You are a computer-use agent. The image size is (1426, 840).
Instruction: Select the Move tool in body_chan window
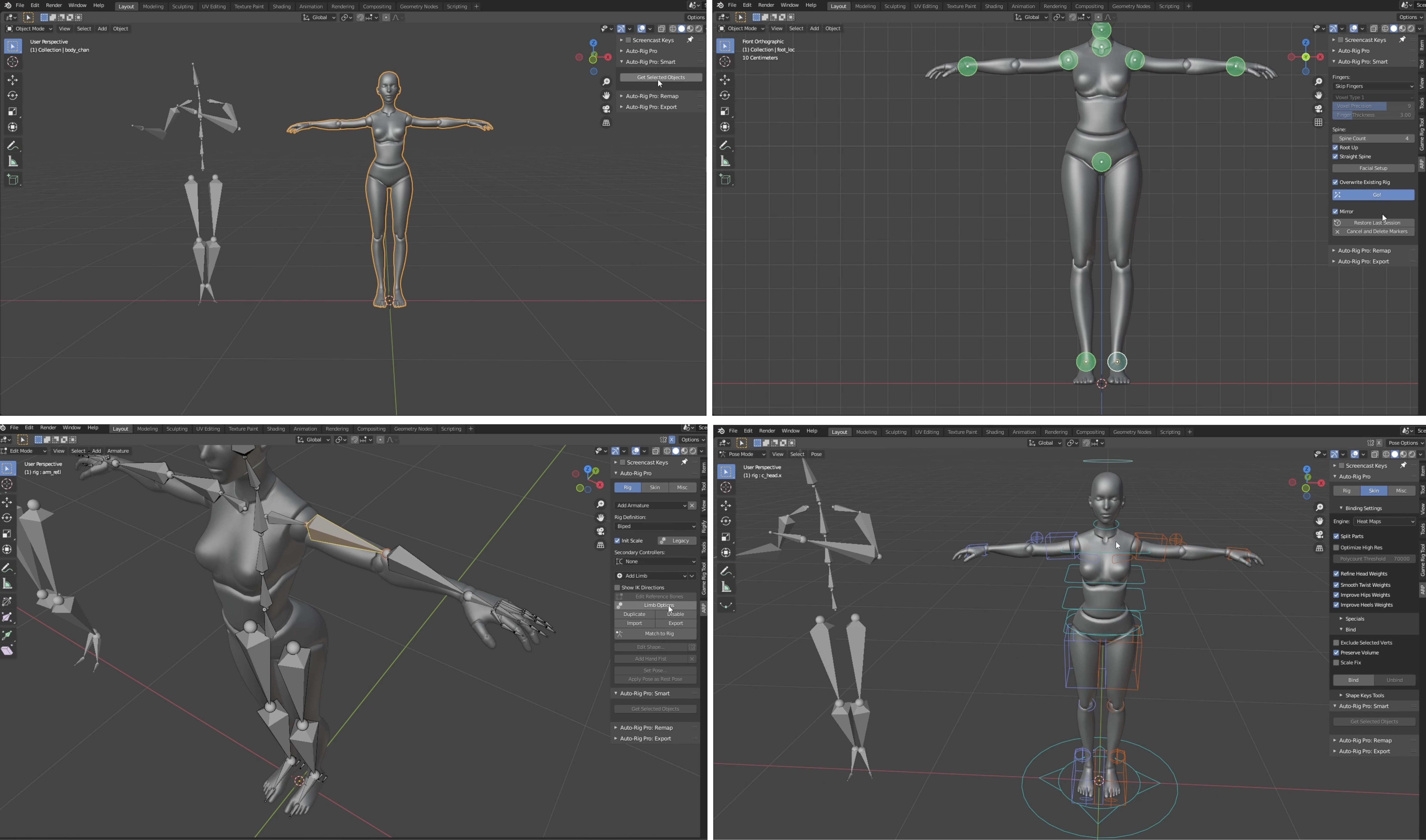point(13,80)
